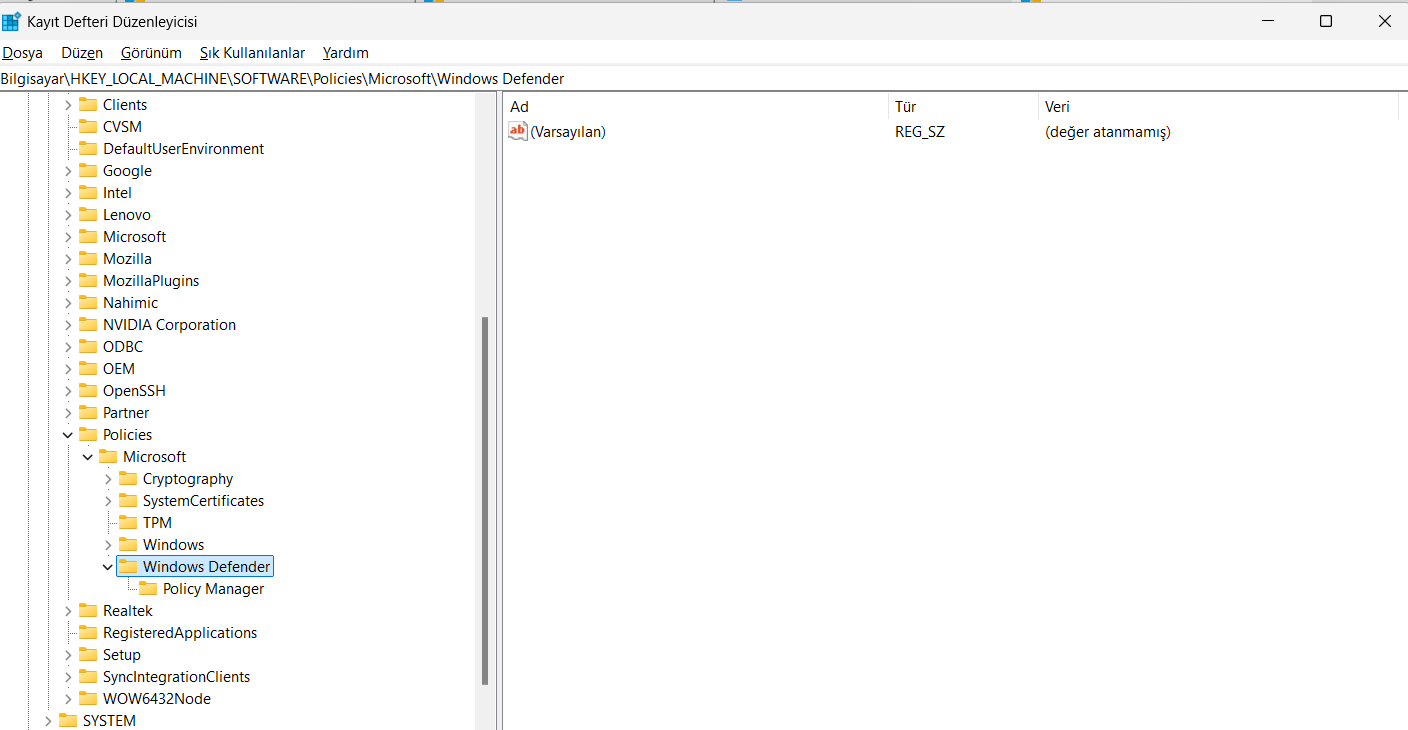This screenshot has width=1408, height=730.
Task: Open the Görünüm menu
Action: click(x=151, y=53)
